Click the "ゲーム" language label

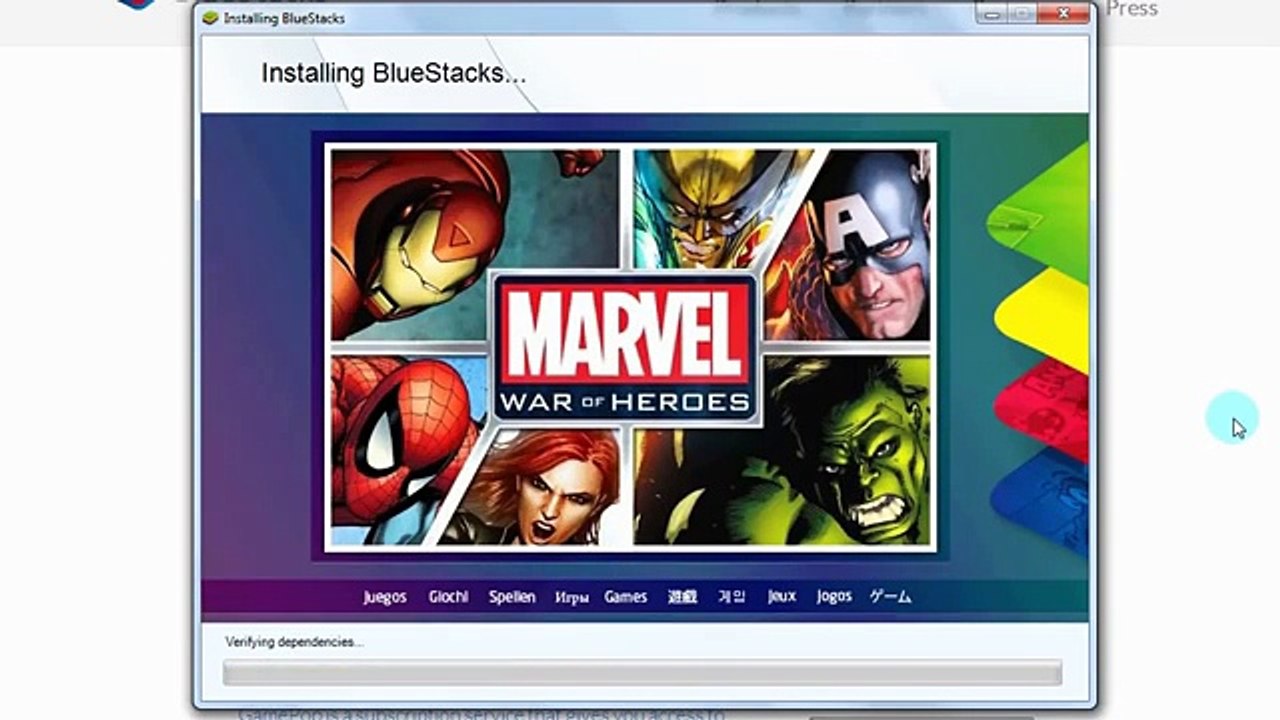coord(890,596)
